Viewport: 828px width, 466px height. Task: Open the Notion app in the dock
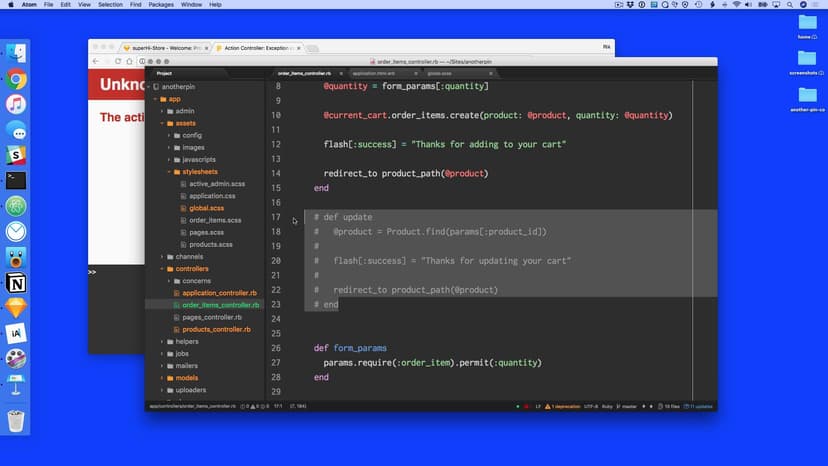click(16, 283)
